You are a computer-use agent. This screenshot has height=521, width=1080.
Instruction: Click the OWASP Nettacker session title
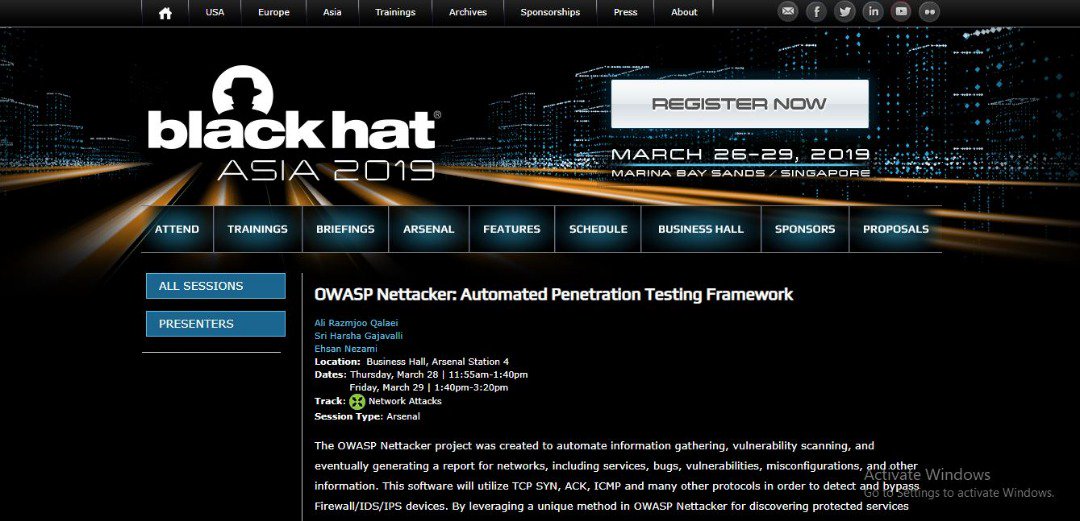[554, 294]
